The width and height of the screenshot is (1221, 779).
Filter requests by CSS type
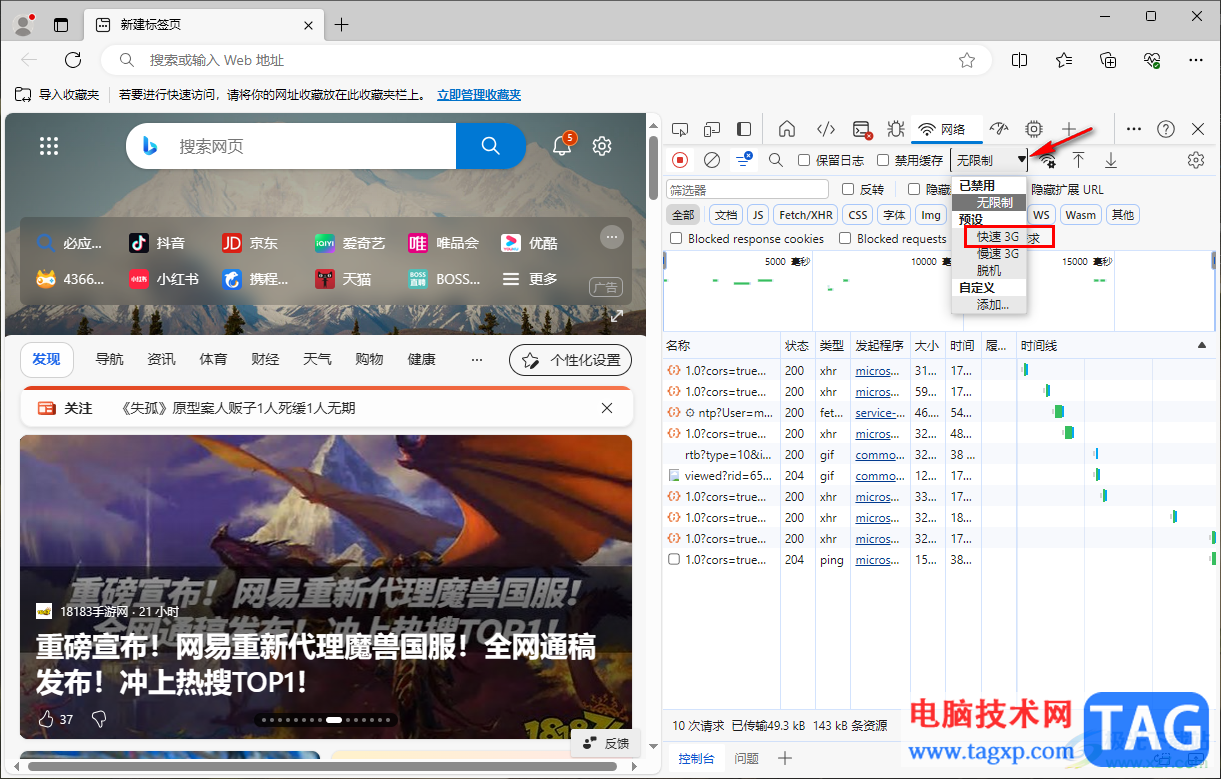click(858, 215)
